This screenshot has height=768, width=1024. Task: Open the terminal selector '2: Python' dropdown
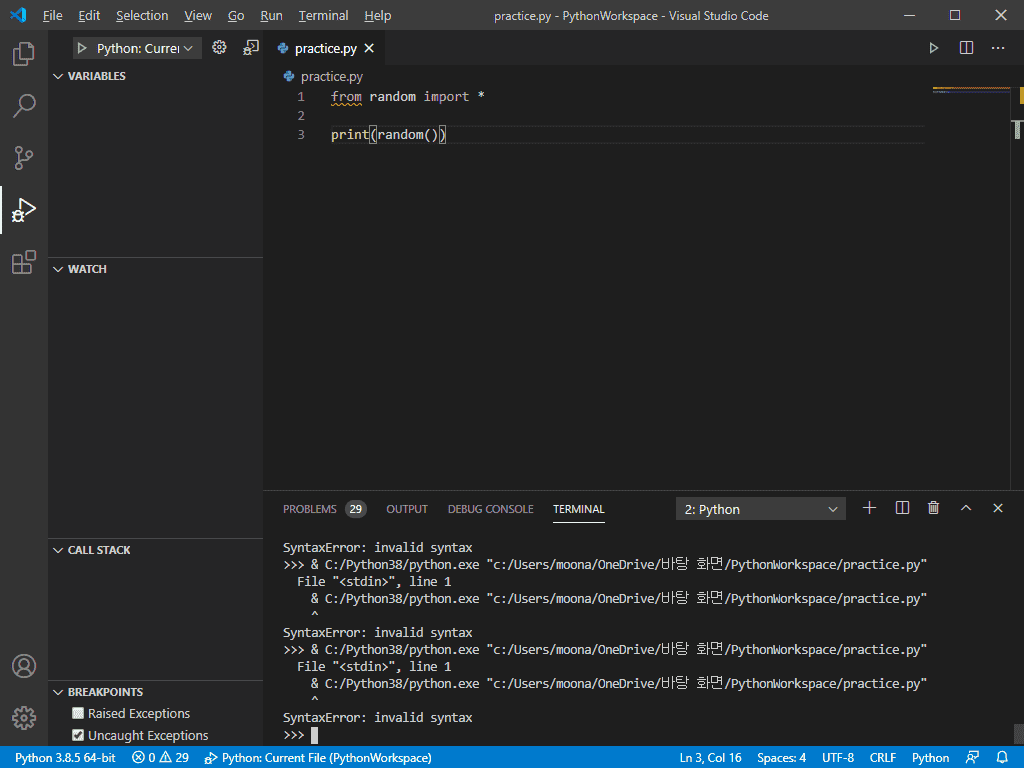click(760, 509)
